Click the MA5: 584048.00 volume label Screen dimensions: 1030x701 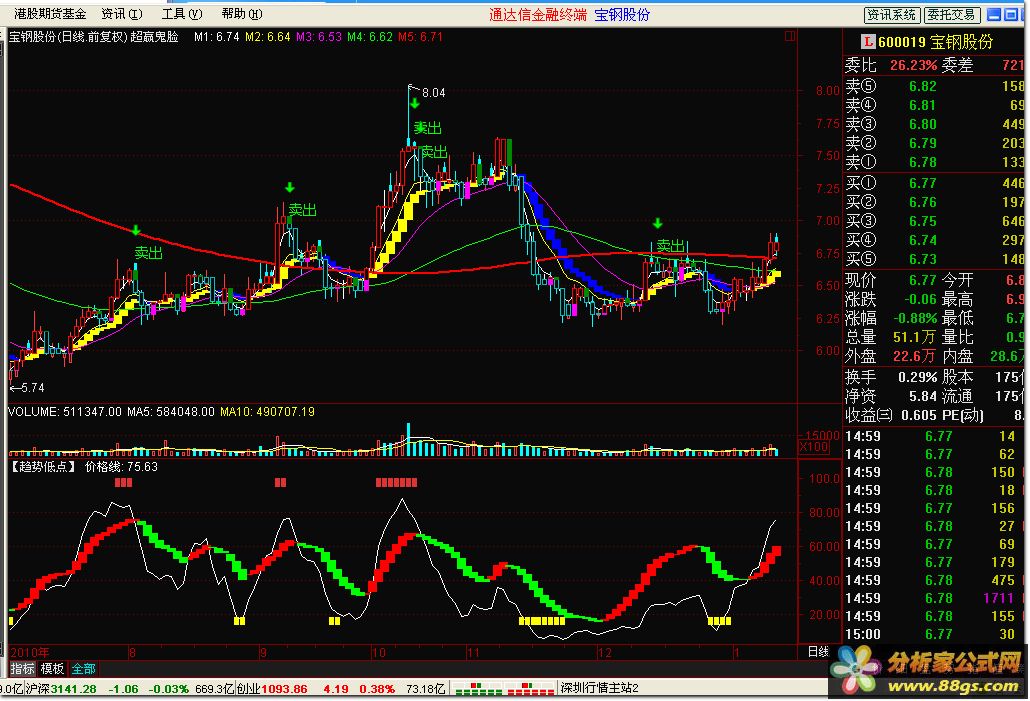pos(171,412)
